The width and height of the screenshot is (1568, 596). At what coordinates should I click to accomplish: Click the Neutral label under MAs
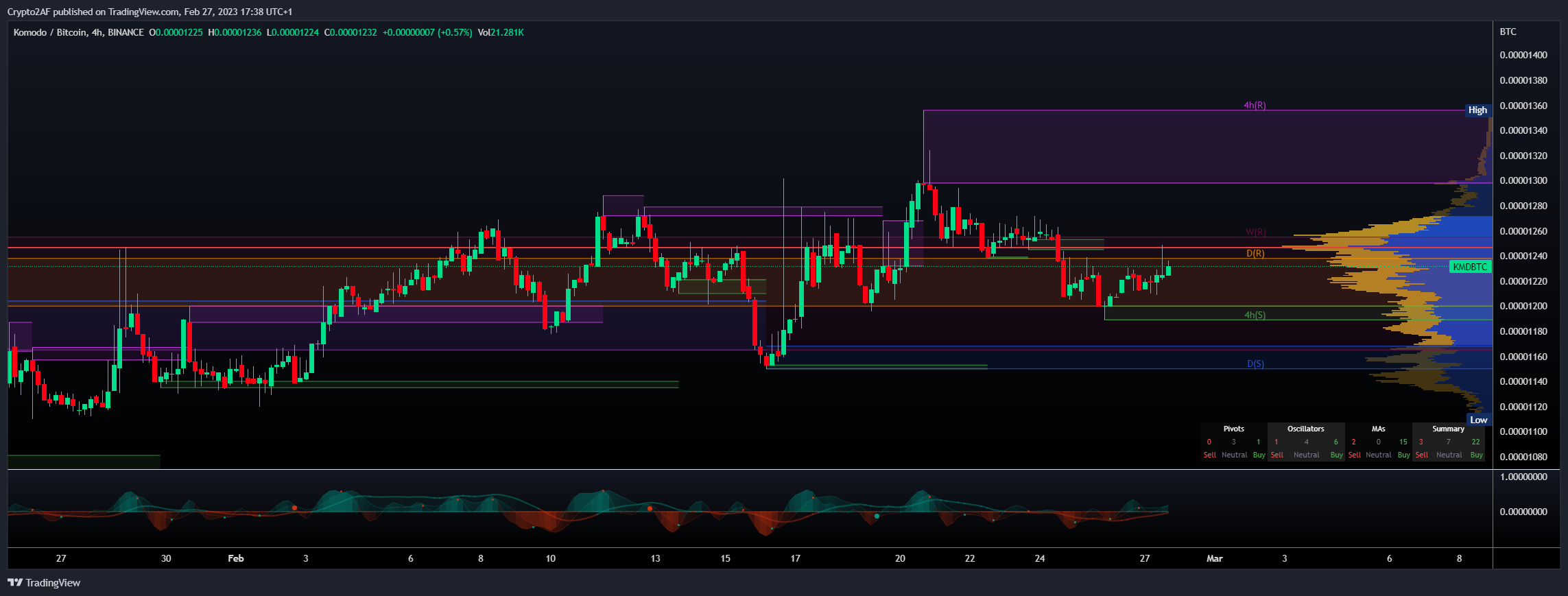1379,455
